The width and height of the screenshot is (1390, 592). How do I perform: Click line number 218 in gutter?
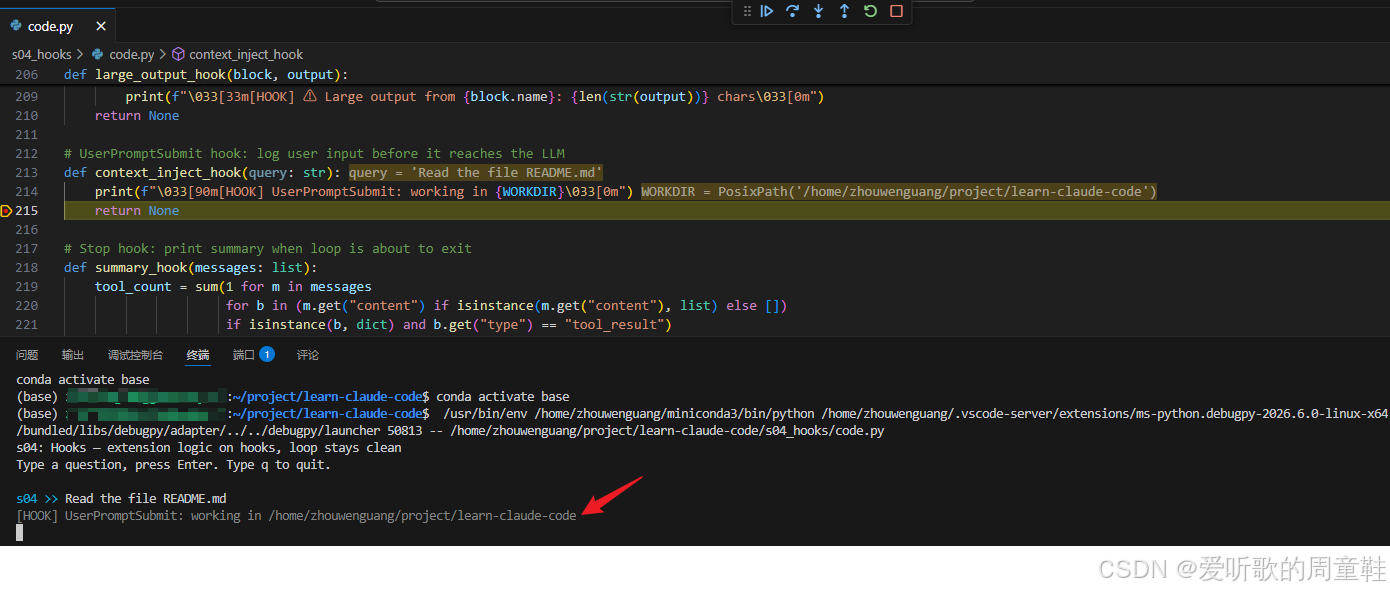tap(27, 268)
